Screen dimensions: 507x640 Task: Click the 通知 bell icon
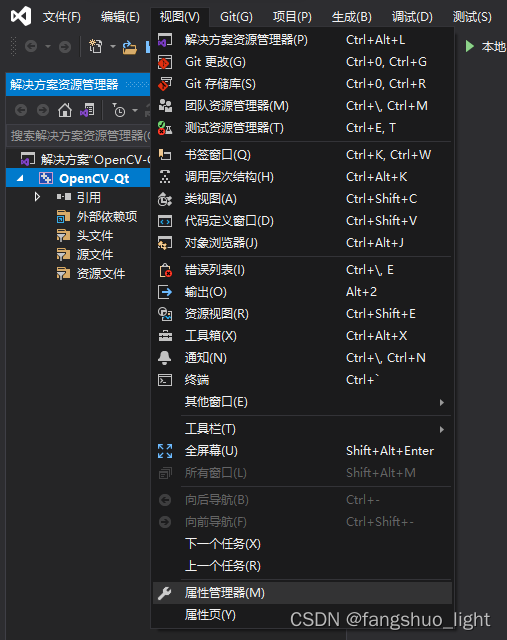(x=165, y=358)
